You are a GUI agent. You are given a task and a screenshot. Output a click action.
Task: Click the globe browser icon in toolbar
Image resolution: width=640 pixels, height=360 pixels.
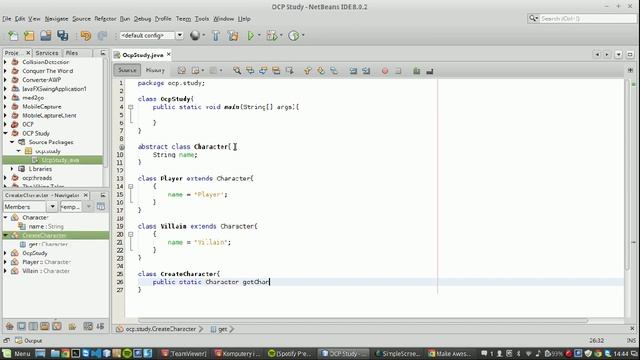(195, 36)
